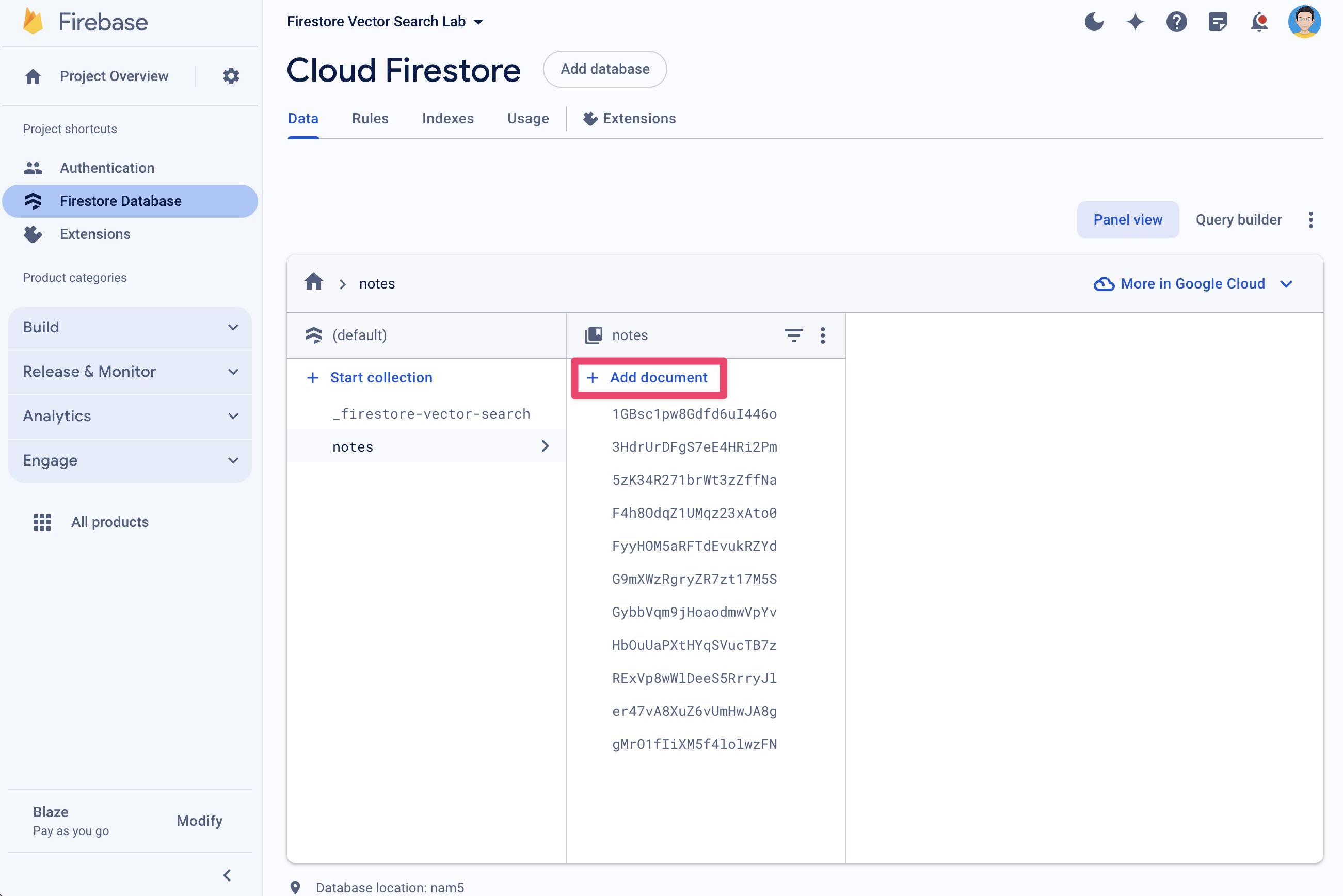Switch to the Indexes tab

[x=448, y=118]
